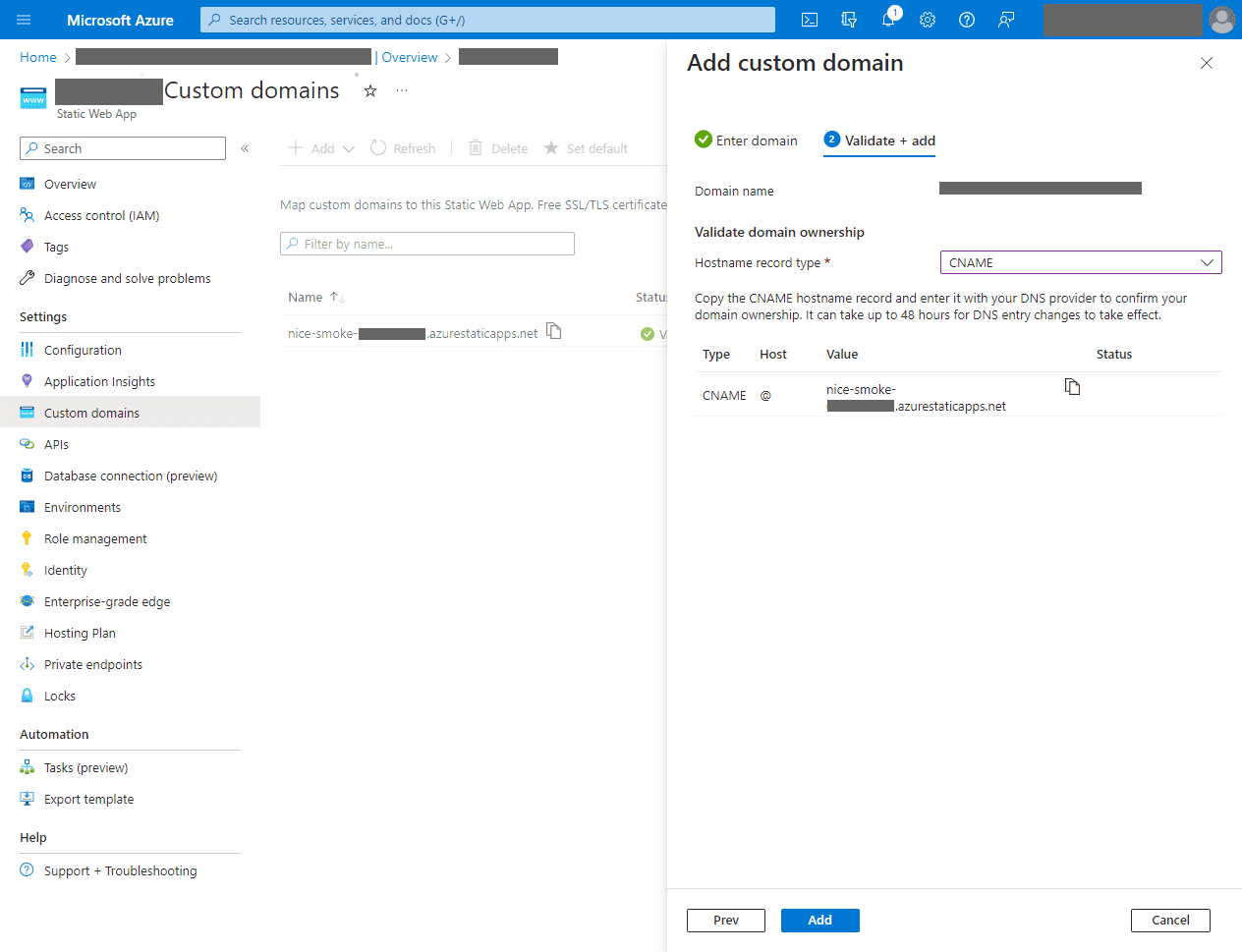Click the help question mark icon
The width and height of the screenshot is (1242, 952).
click(x=967, y=20)
